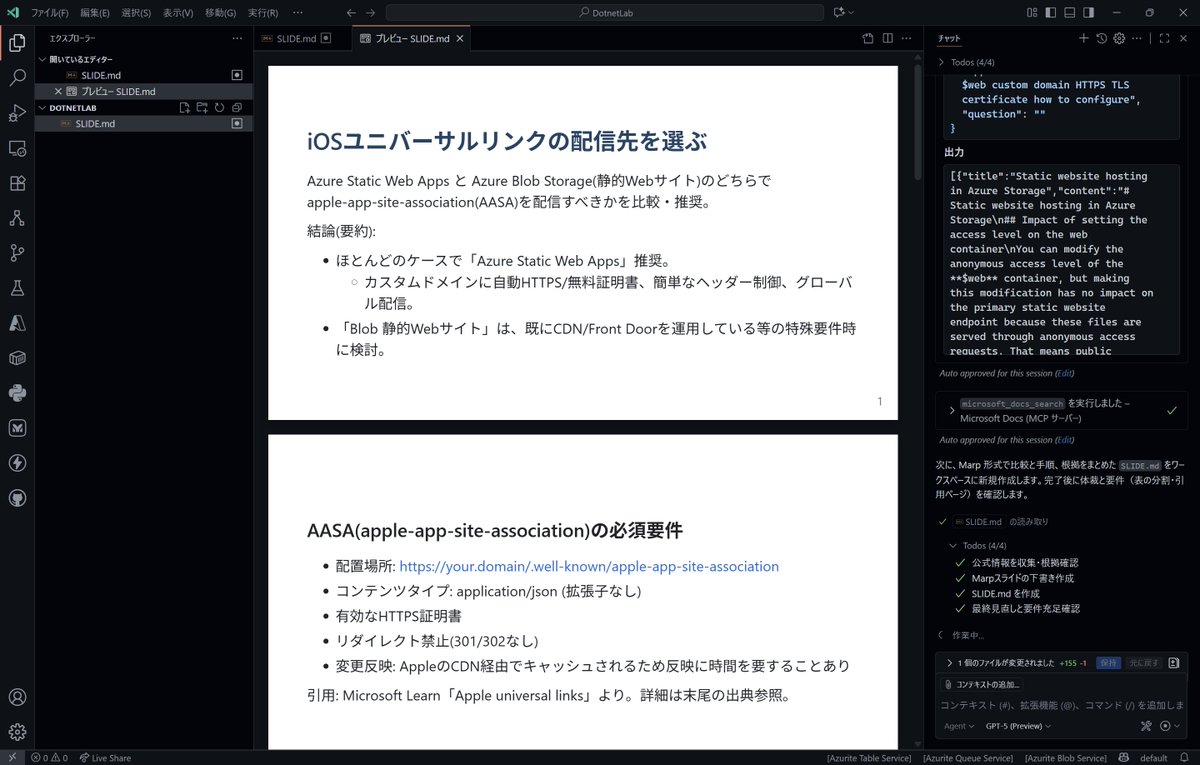Screen dimensions: 1200x765
Task: Open the send options dropdown arrow
Action: pos(1178,726)
